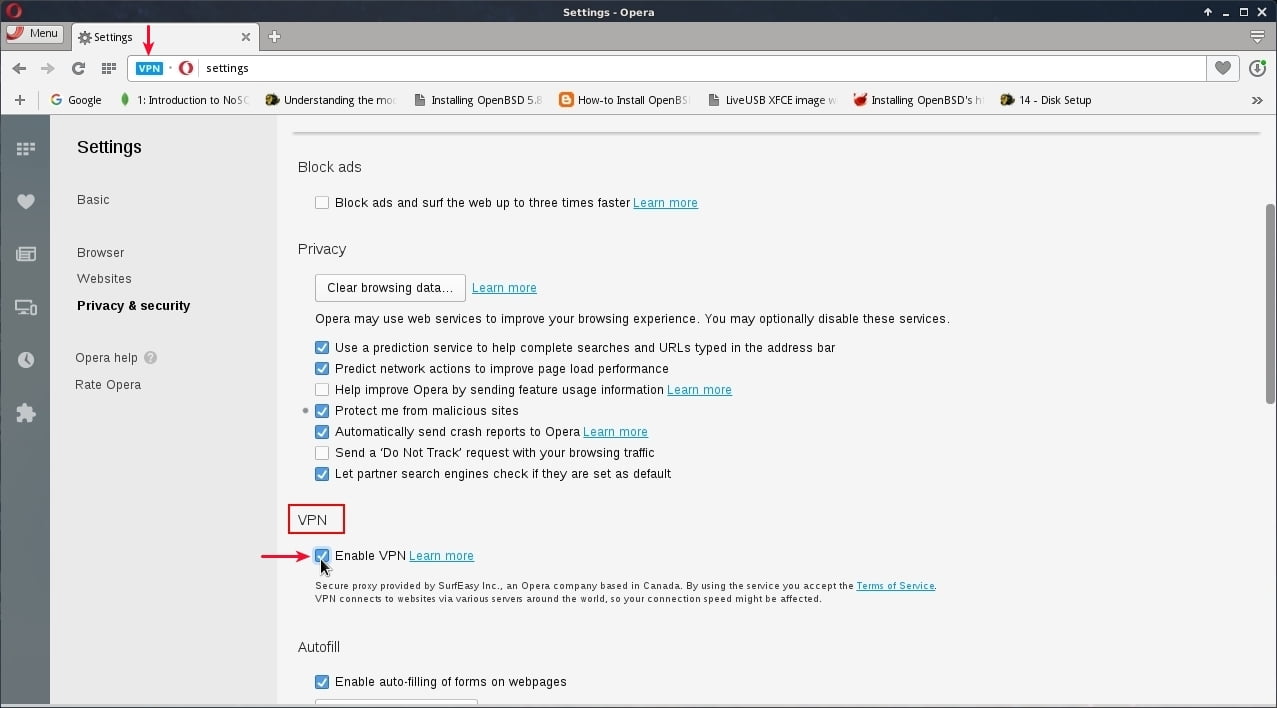Go forward to next page
This screenshot has width=1277, height=708.
[x=47, y=68]
